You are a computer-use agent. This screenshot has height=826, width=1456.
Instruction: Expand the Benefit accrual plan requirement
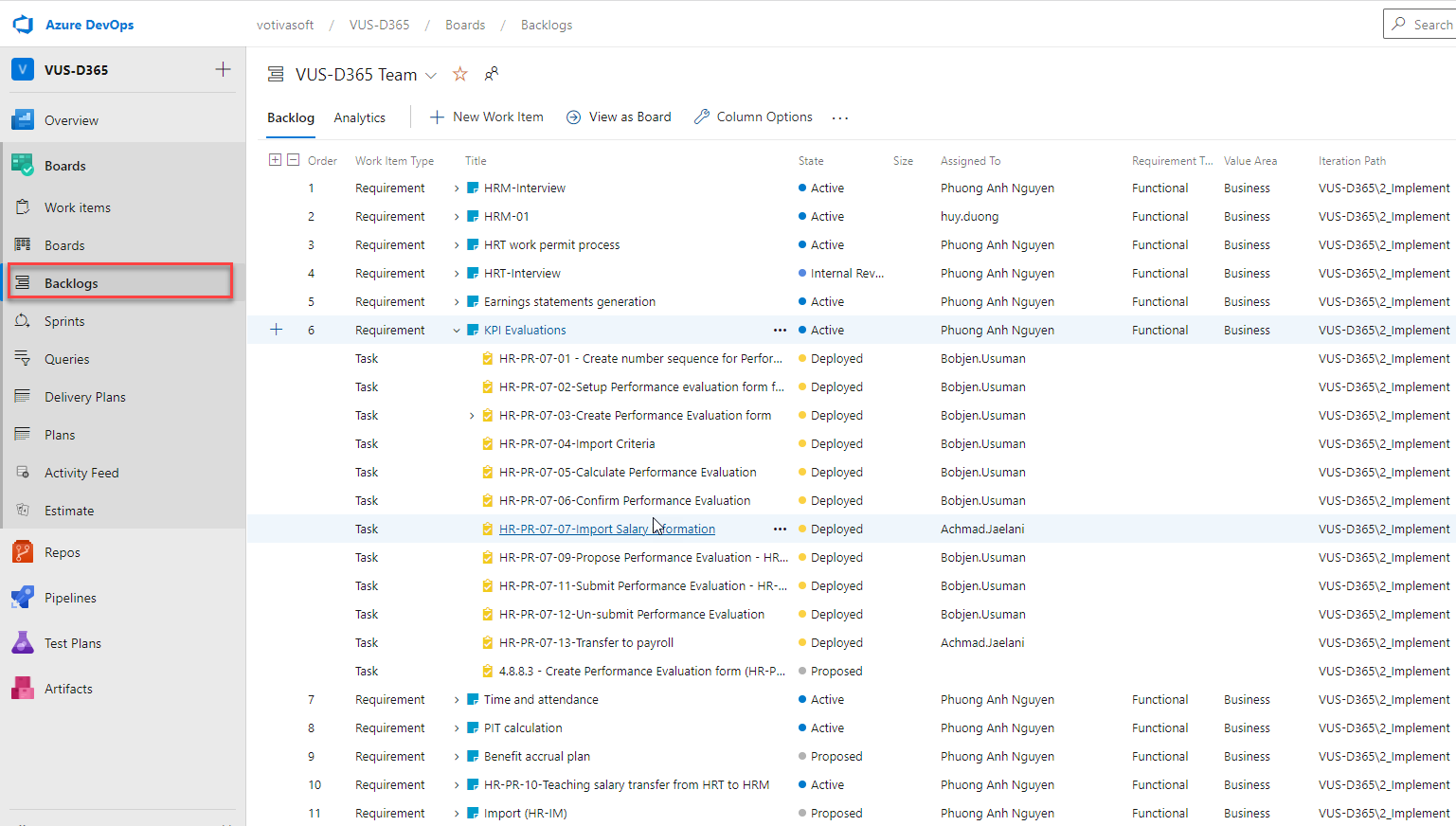[x=457, y=757]
